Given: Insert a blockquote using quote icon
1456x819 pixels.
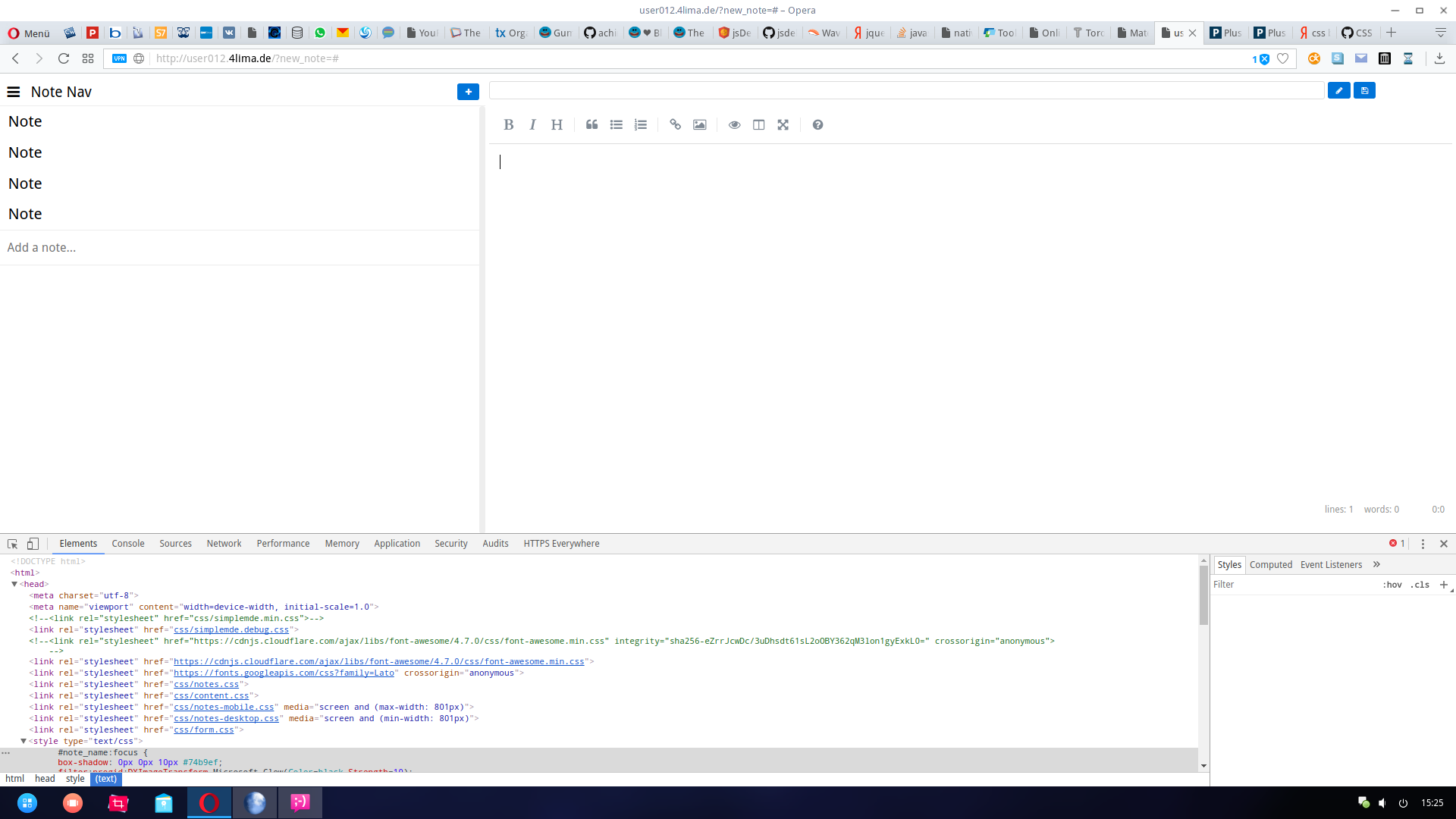Looking at the screenshot, I should [592, 125].
